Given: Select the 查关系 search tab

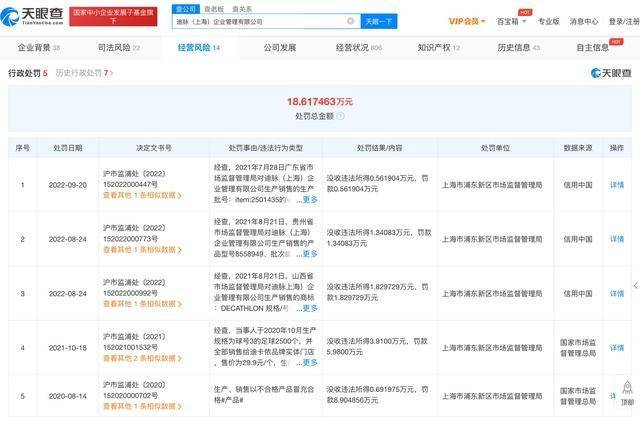Looking at the screenshot, I should click(242, 9).
